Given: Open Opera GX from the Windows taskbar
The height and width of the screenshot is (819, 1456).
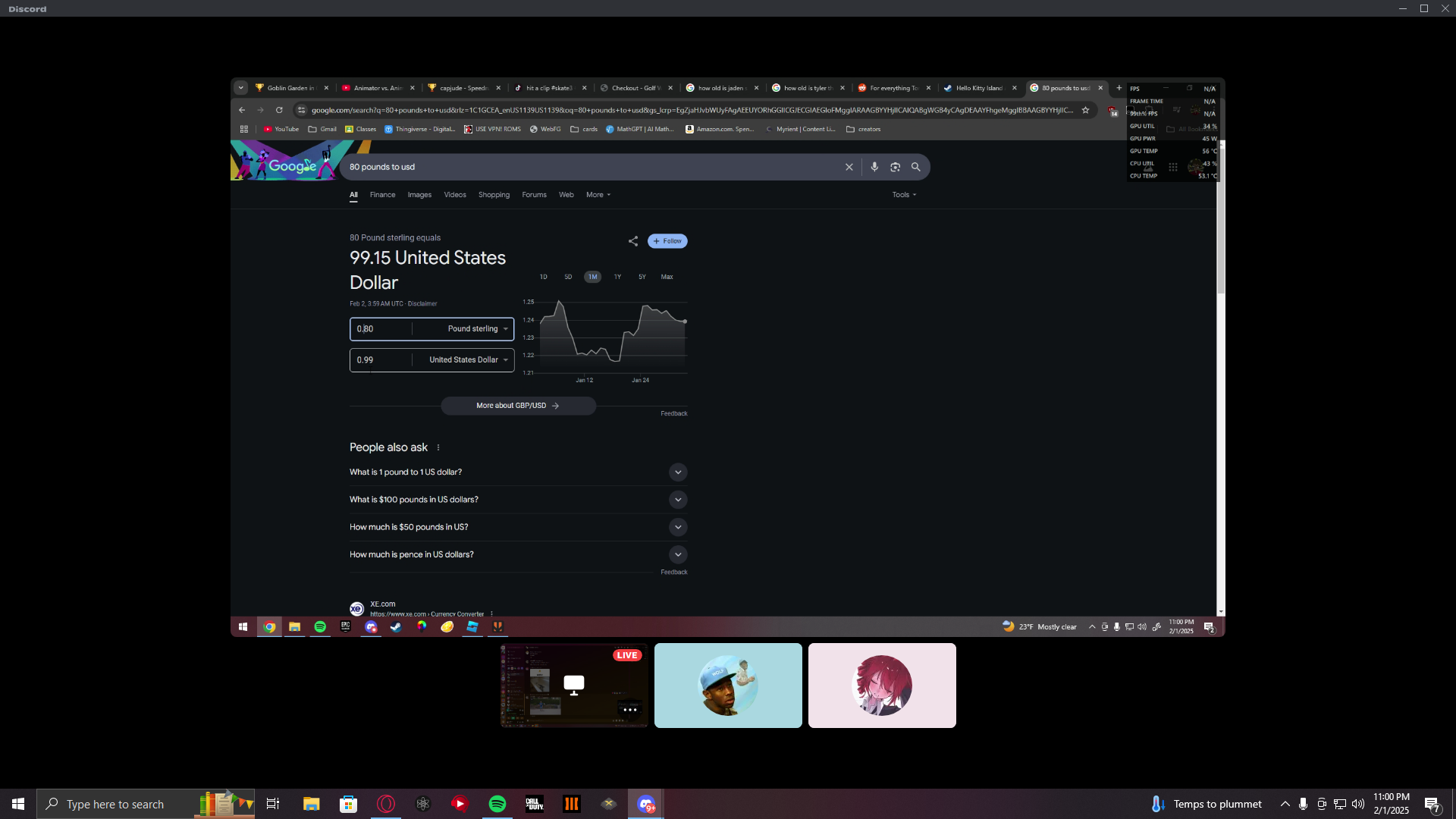Looking at the screenshot, I should click(x=386, y=804).
